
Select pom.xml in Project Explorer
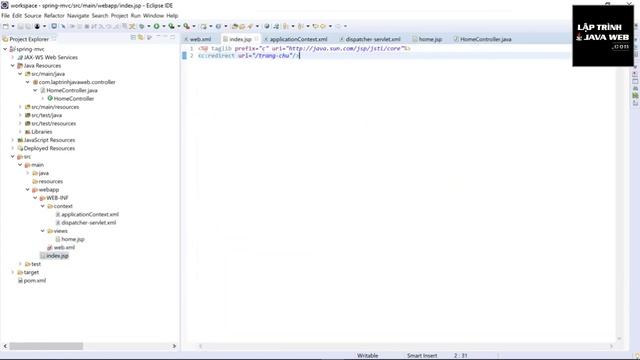pos(34,280)
